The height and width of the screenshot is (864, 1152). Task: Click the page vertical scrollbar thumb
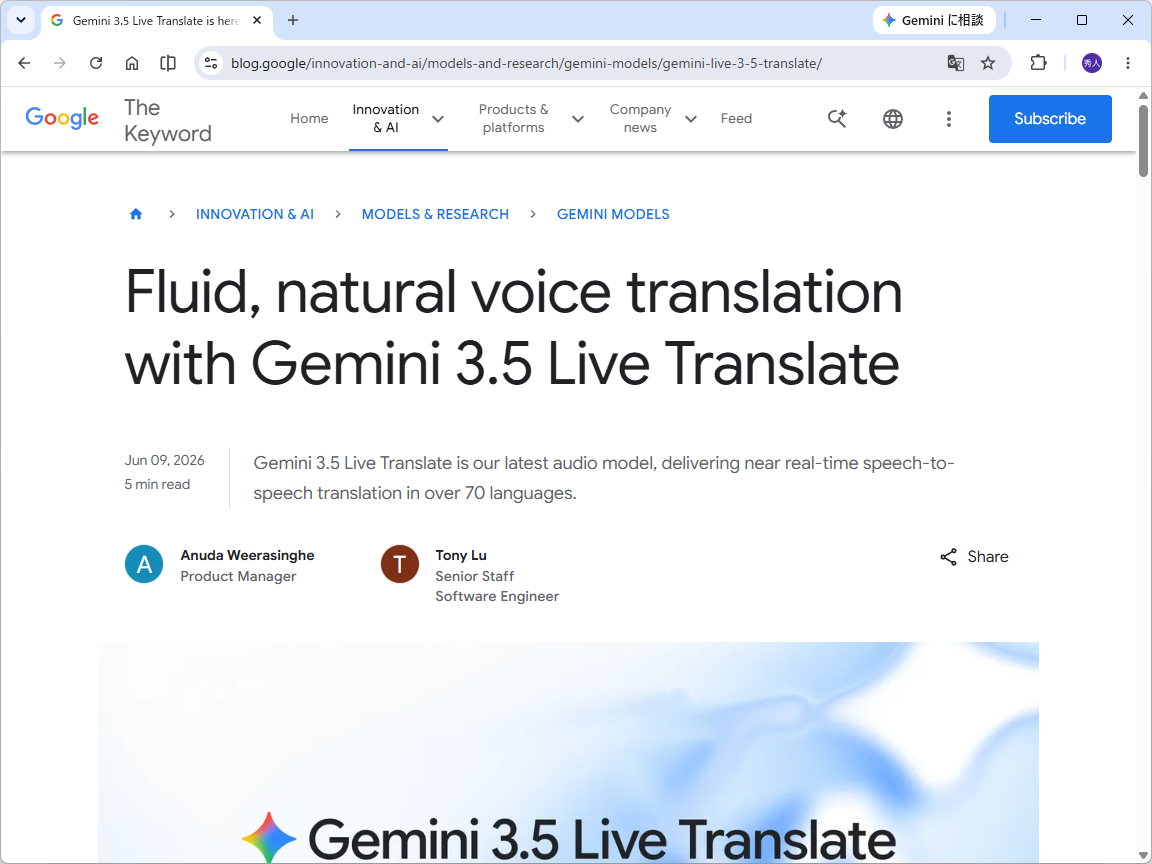[x=1143, y=141]
